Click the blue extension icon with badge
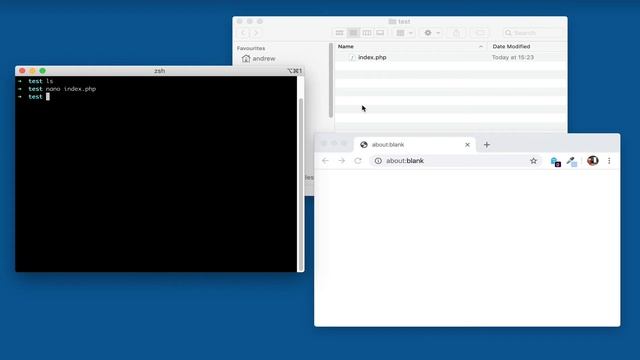Screen dimensions: 640x360 pyautogui.click(x=556, y=162)
